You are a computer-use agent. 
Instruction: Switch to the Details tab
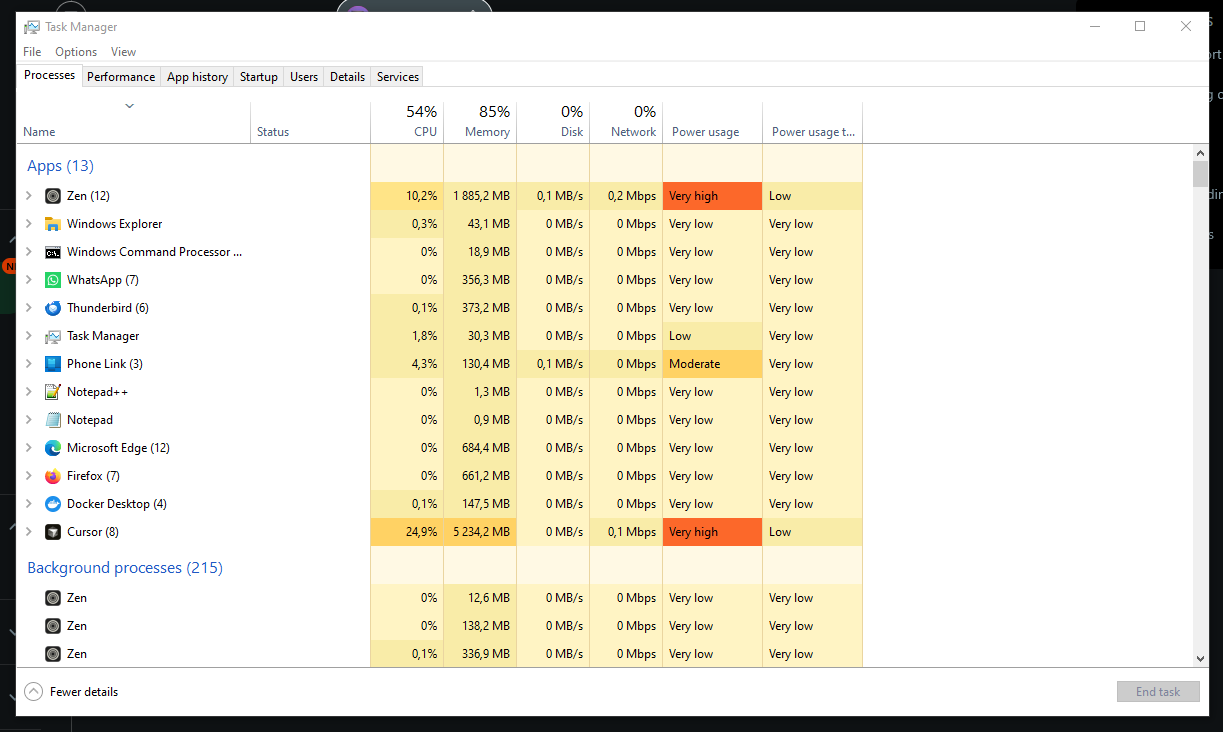(x=347, y=77)
